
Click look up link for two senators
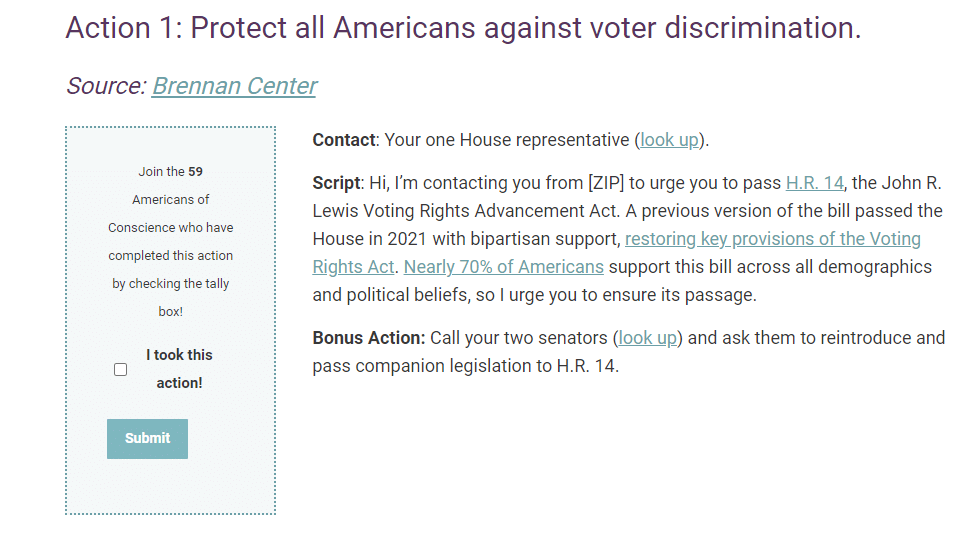pyautogui.click(x=647, y=338)
